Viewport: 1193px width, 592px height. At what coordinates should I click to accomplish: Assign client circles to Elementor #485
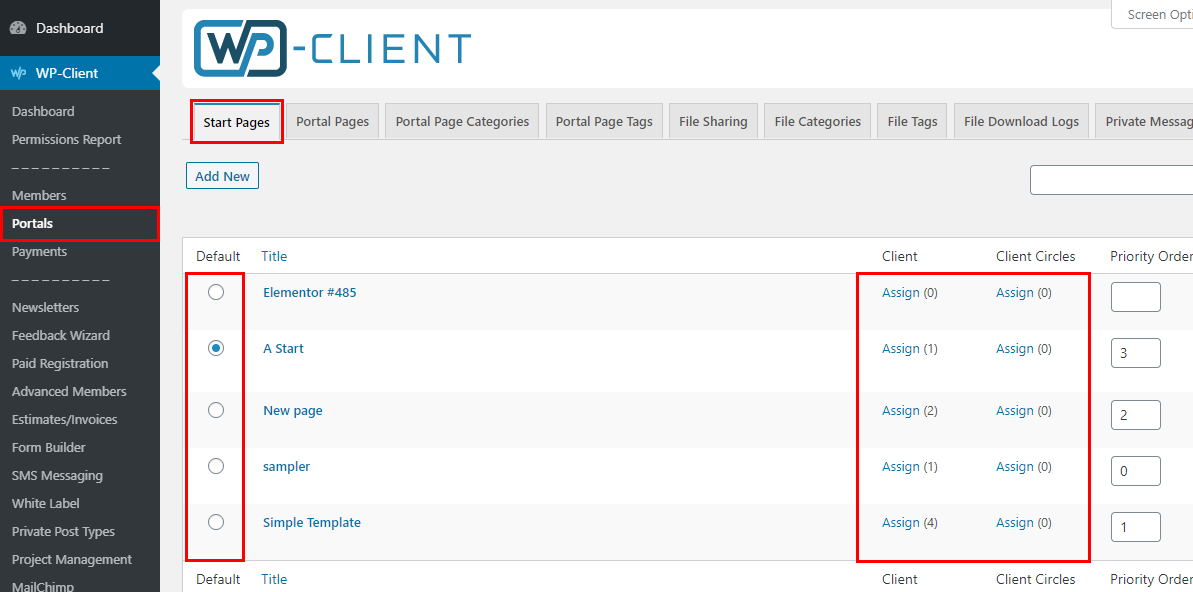point(1015,292)
